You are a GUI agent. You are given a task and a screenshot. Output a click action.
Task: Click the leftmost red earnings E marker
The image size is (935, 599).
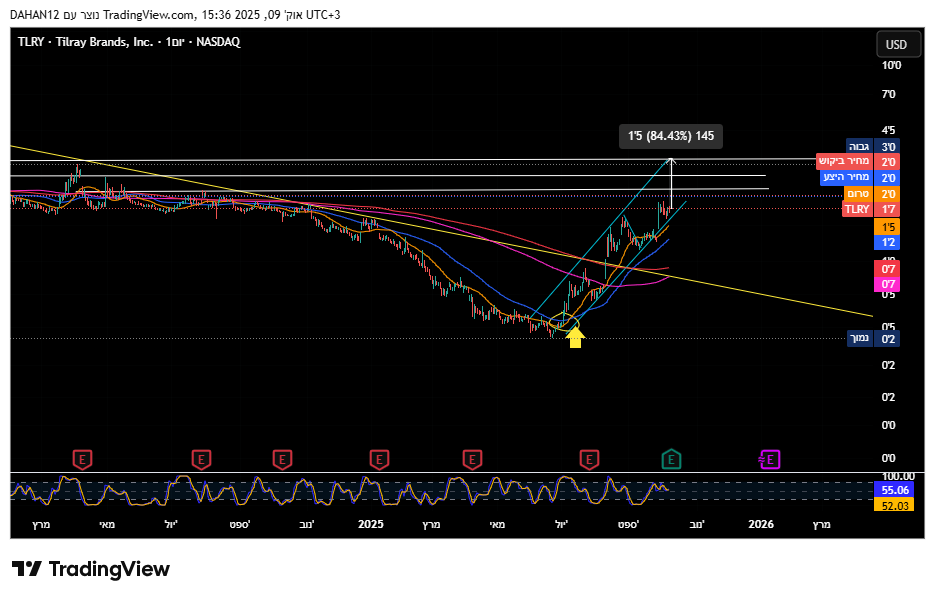pyautogui.click(x=82, y=460)
